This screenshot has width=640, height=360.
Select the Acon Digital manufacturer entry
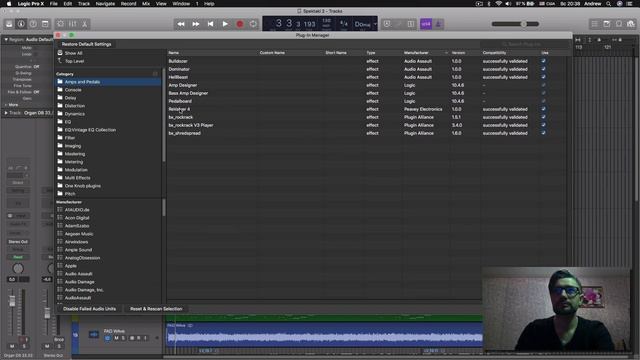point(77,218)
